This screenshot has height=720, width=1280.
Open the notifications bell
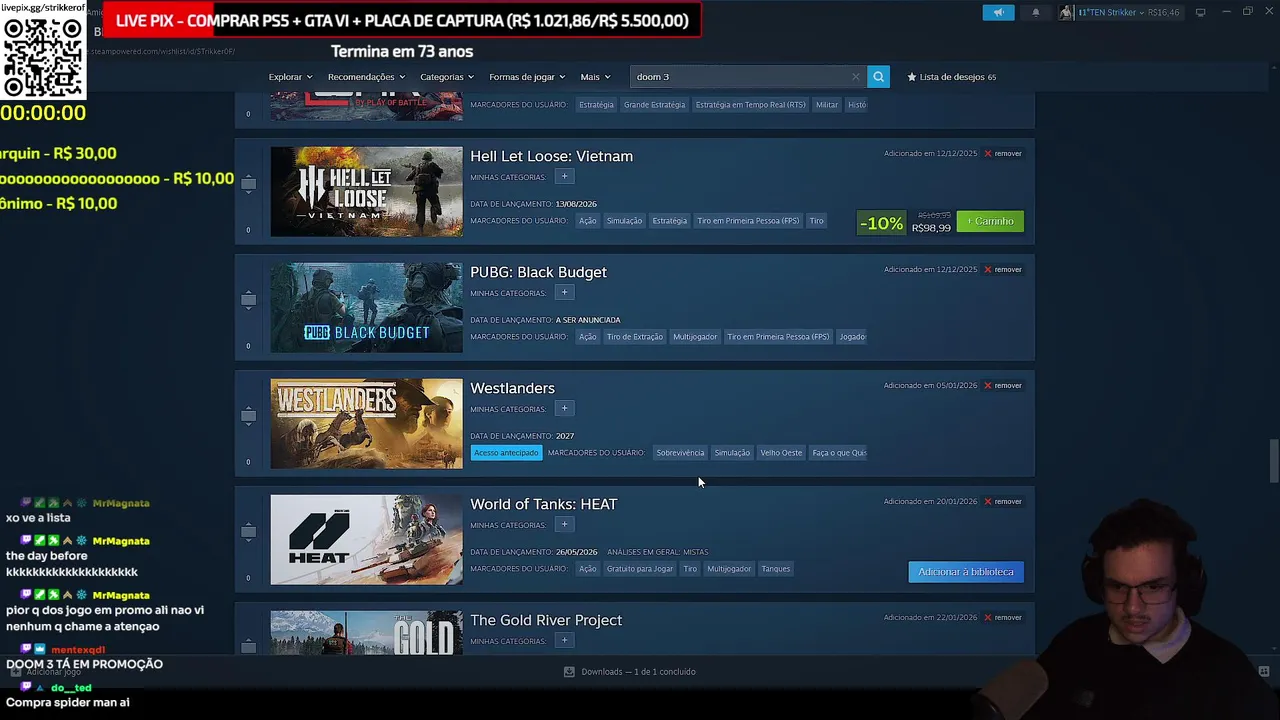point(1035,12)
